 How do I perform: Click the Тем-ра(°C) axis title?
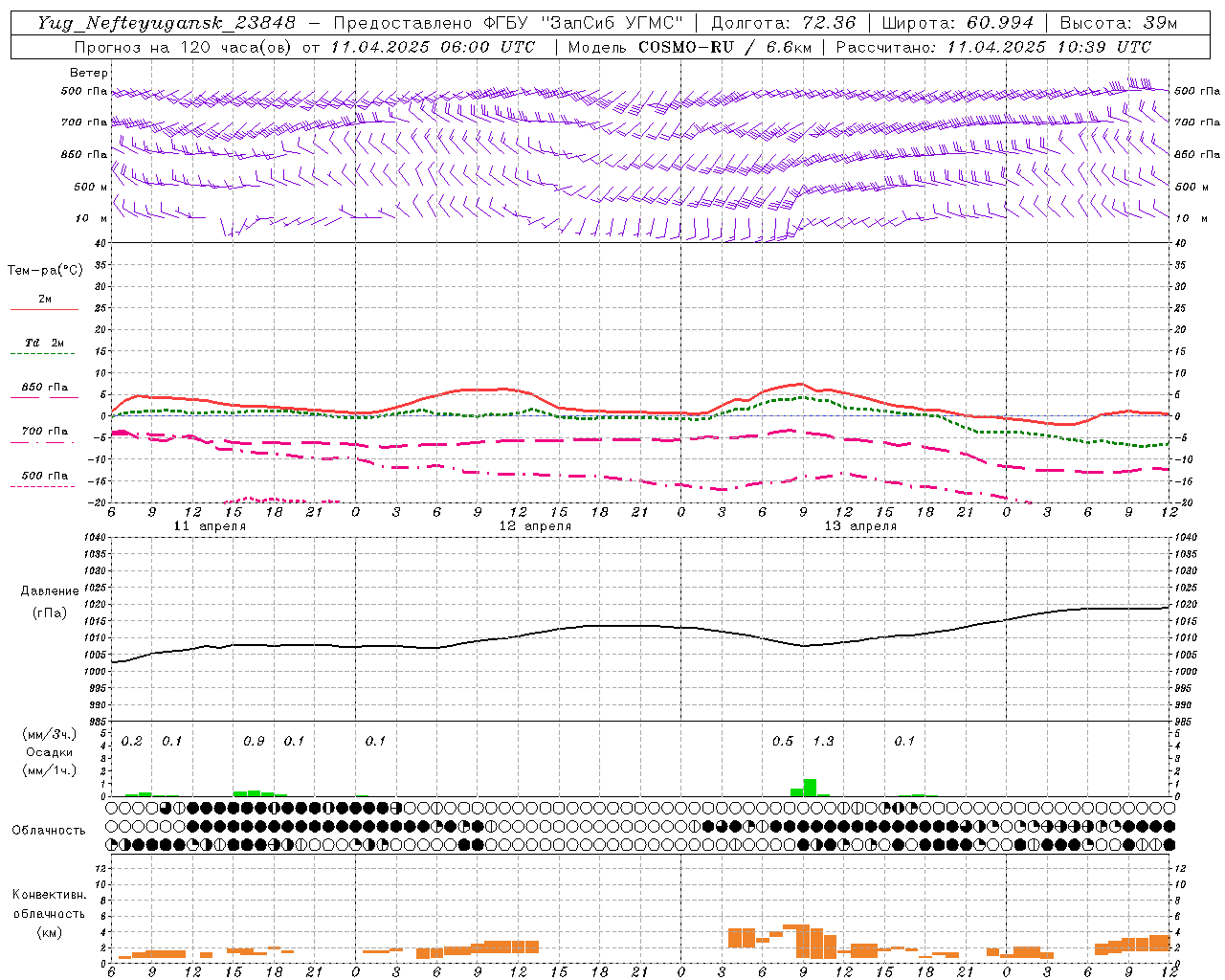pos(45,271)
